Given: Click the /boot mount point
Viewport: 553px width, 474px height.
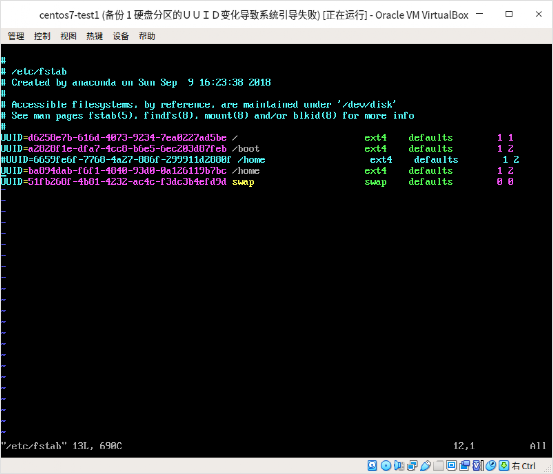Looking at the screenshot, I should [x=246, y=148].
